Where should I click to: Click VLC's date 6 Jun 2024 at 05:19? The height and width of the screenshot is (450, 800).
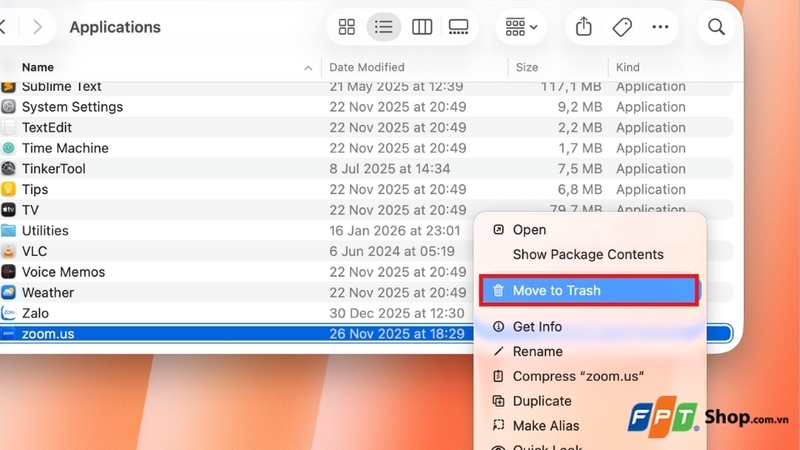(x=392, y=252)
